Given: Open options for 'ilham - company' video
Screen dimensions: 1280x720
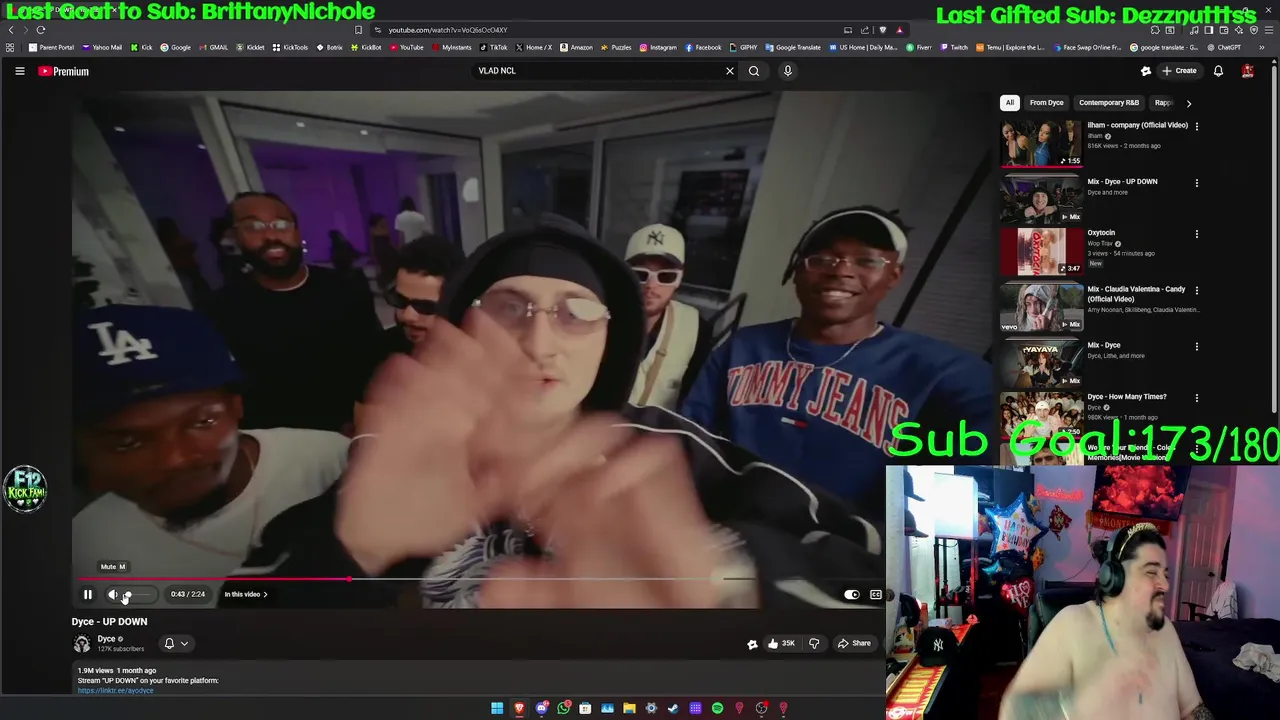Looking at the screenshot, I should pos(1197,126).
